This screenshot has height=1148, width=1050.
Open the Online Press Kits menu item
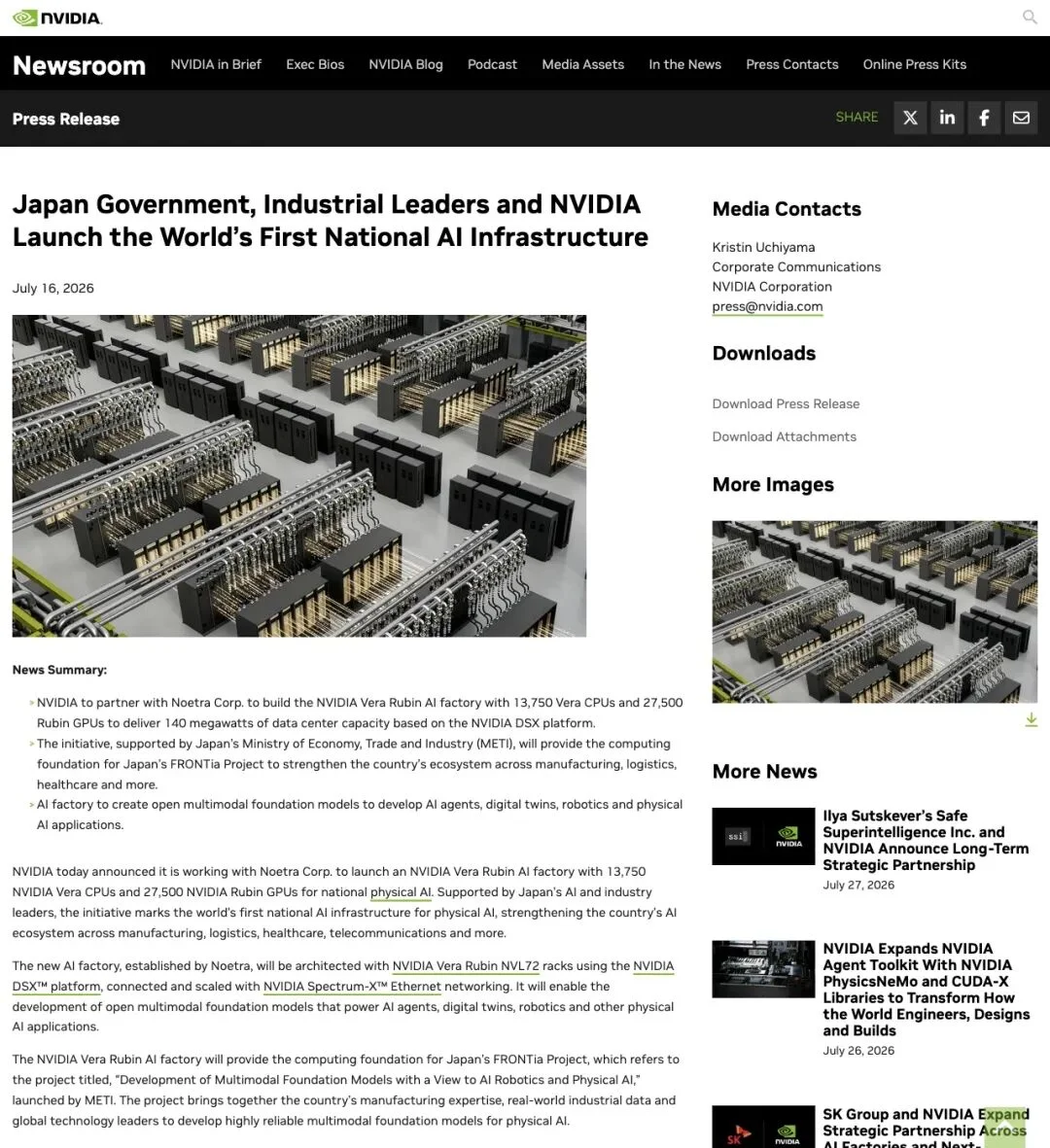[915, 64]
